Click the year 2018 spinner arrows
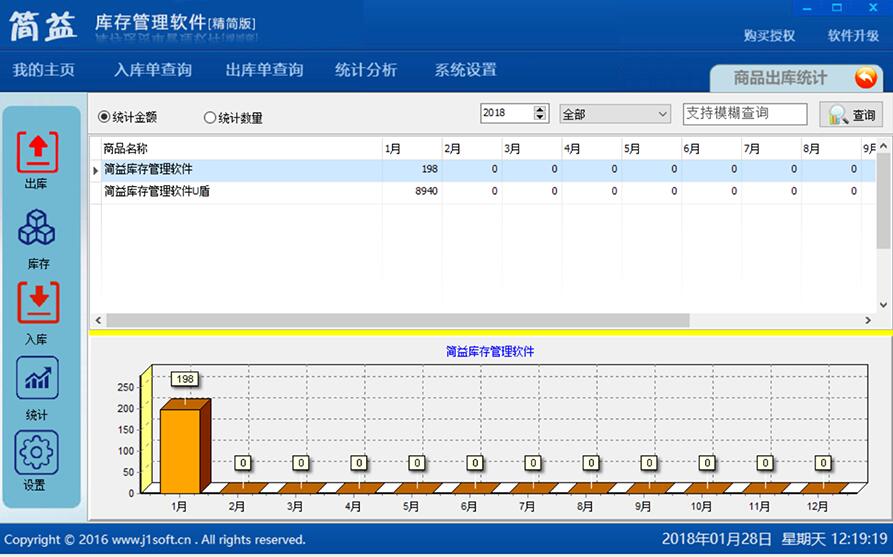This screenshot has height=557, width=893. 541,114
